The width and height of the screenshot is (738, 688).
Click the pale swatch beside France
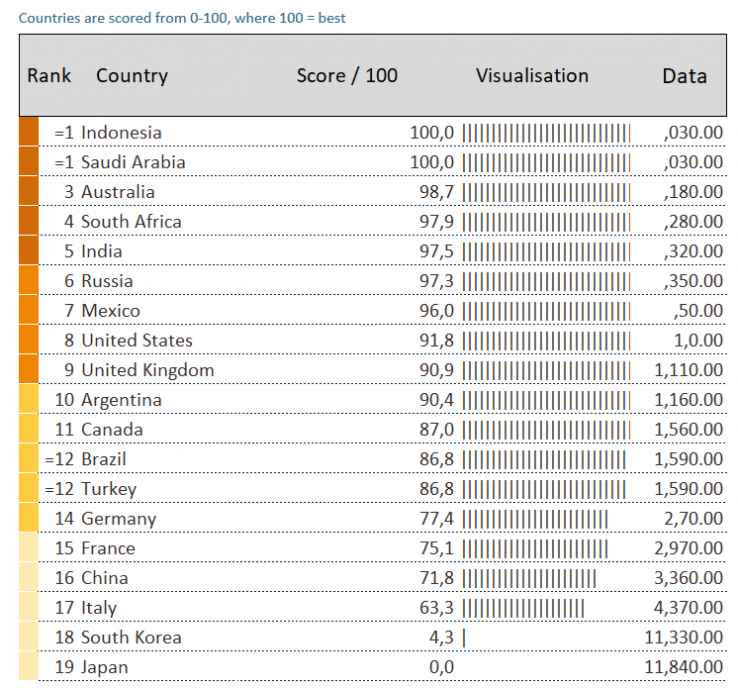tap(29, 548)
